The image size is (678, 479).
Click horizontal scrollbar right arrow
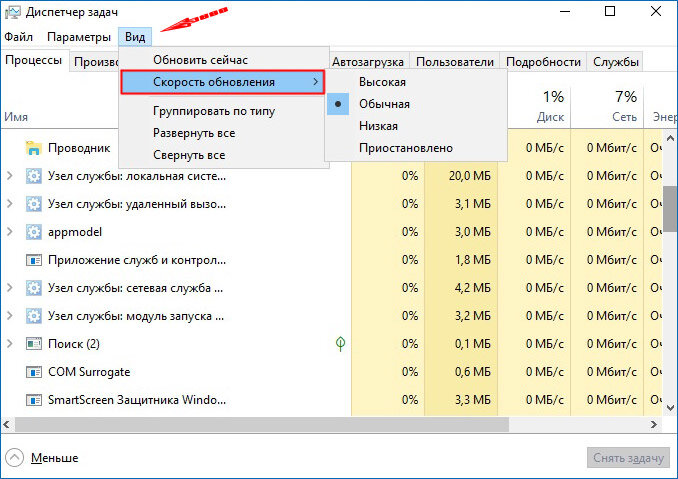click(x=654, y=425)
